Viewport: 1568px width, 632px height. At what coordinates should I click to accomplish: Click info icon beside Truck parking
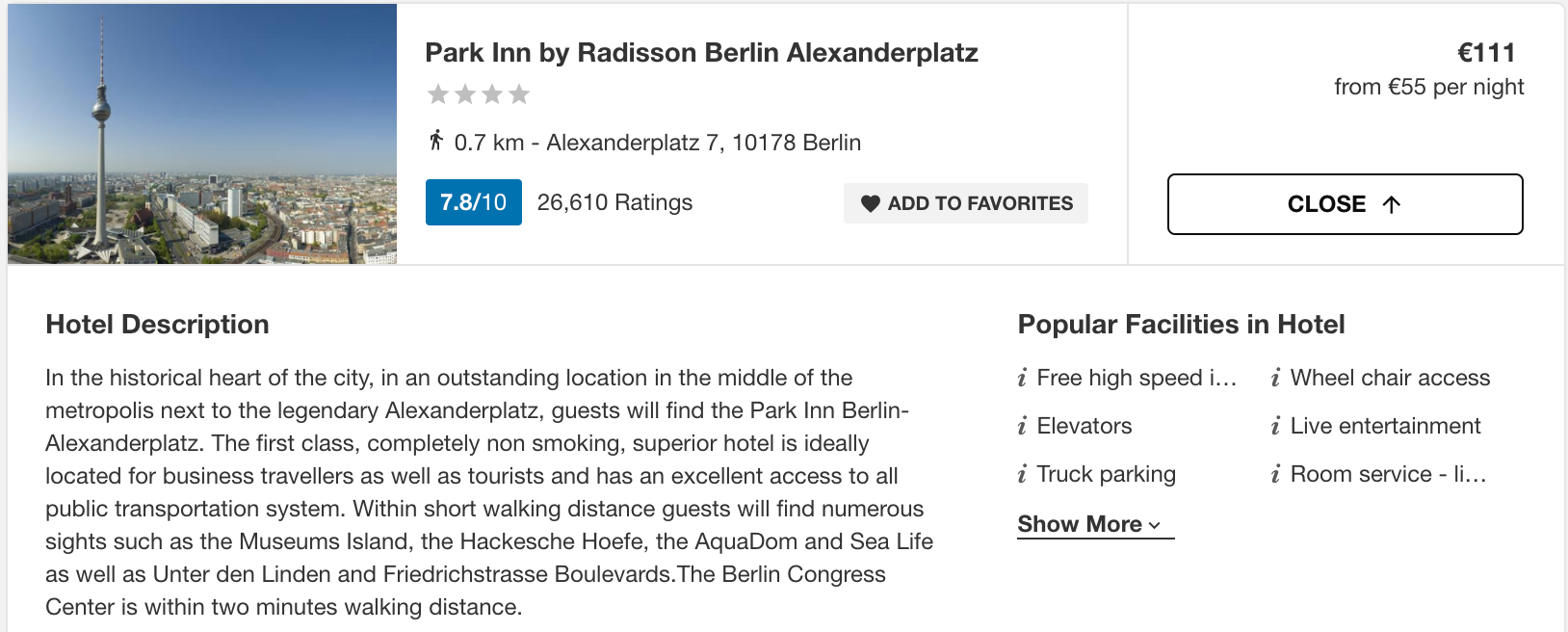pyautogui.click(x=1022, y=474)
